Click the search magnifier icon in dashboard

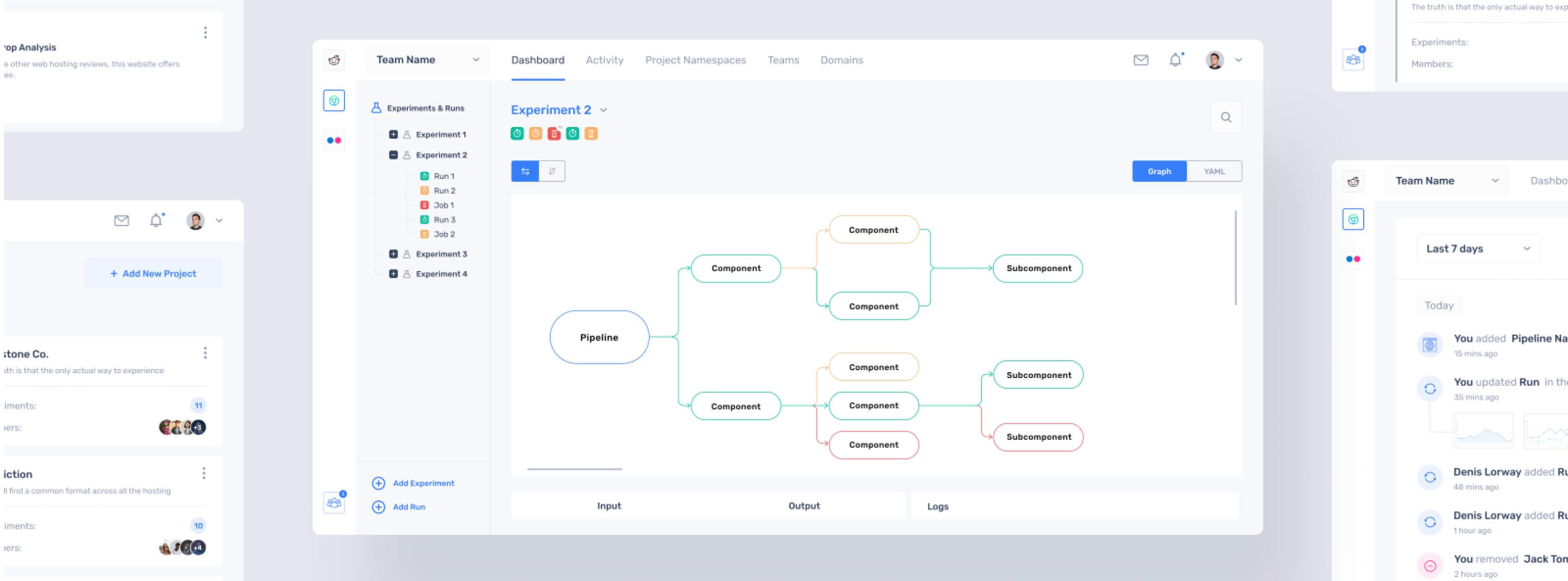pyautogui.click(x=1227, y=117)
